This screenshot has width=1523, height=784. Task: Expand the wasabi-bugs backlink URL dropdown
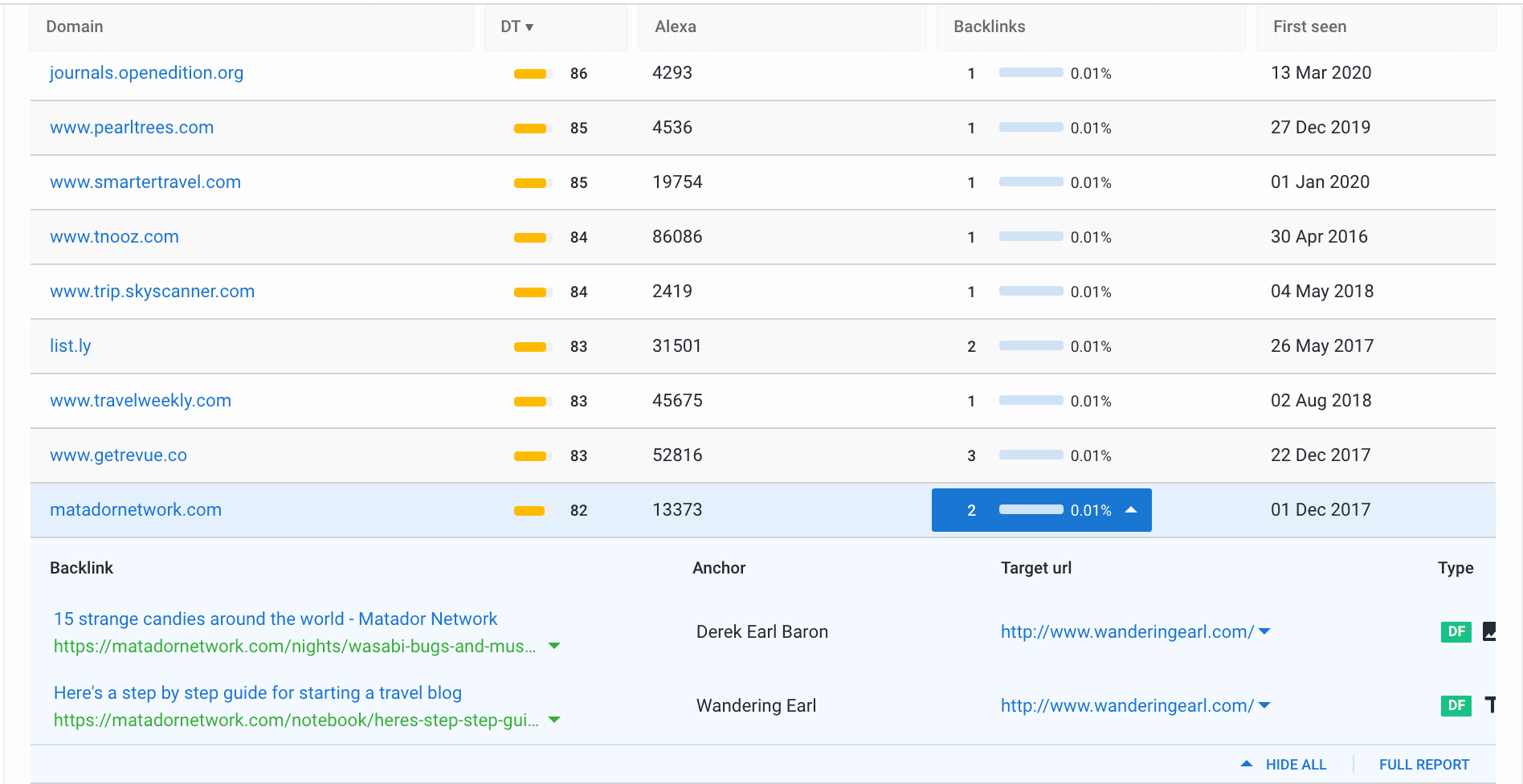(x=554, y=646)
